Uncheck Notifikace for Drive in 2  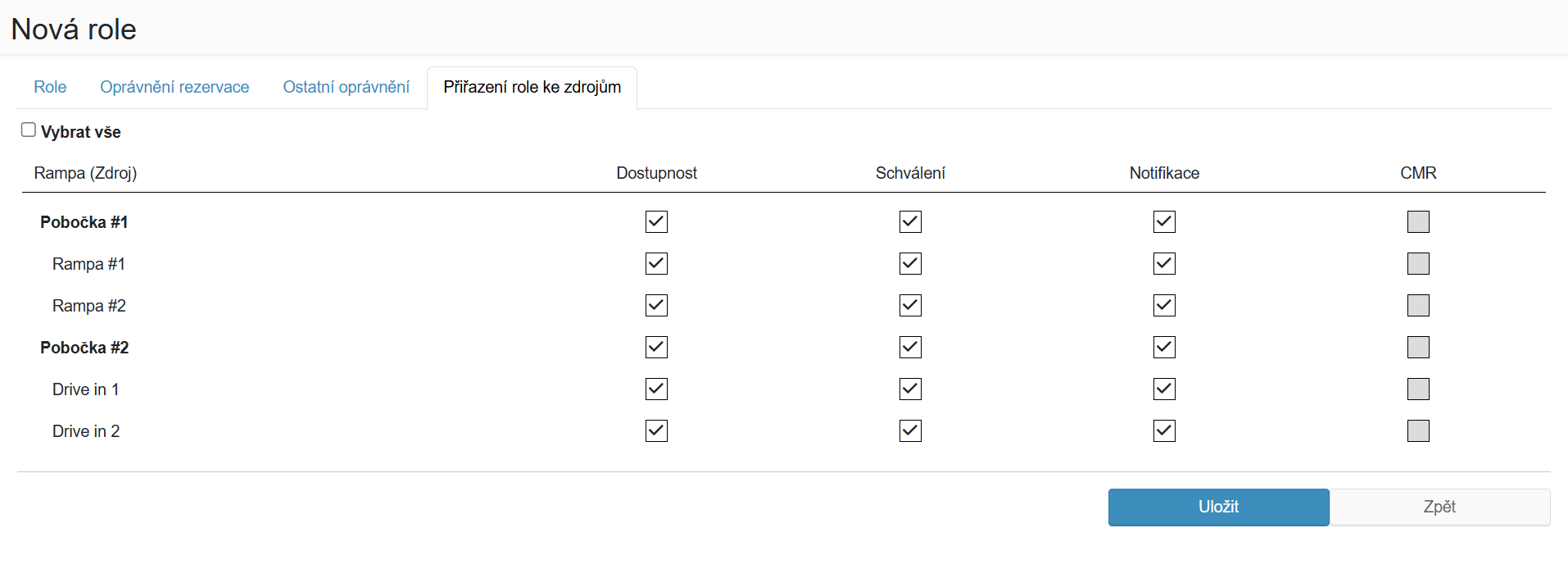click(x=1164, y=430)
